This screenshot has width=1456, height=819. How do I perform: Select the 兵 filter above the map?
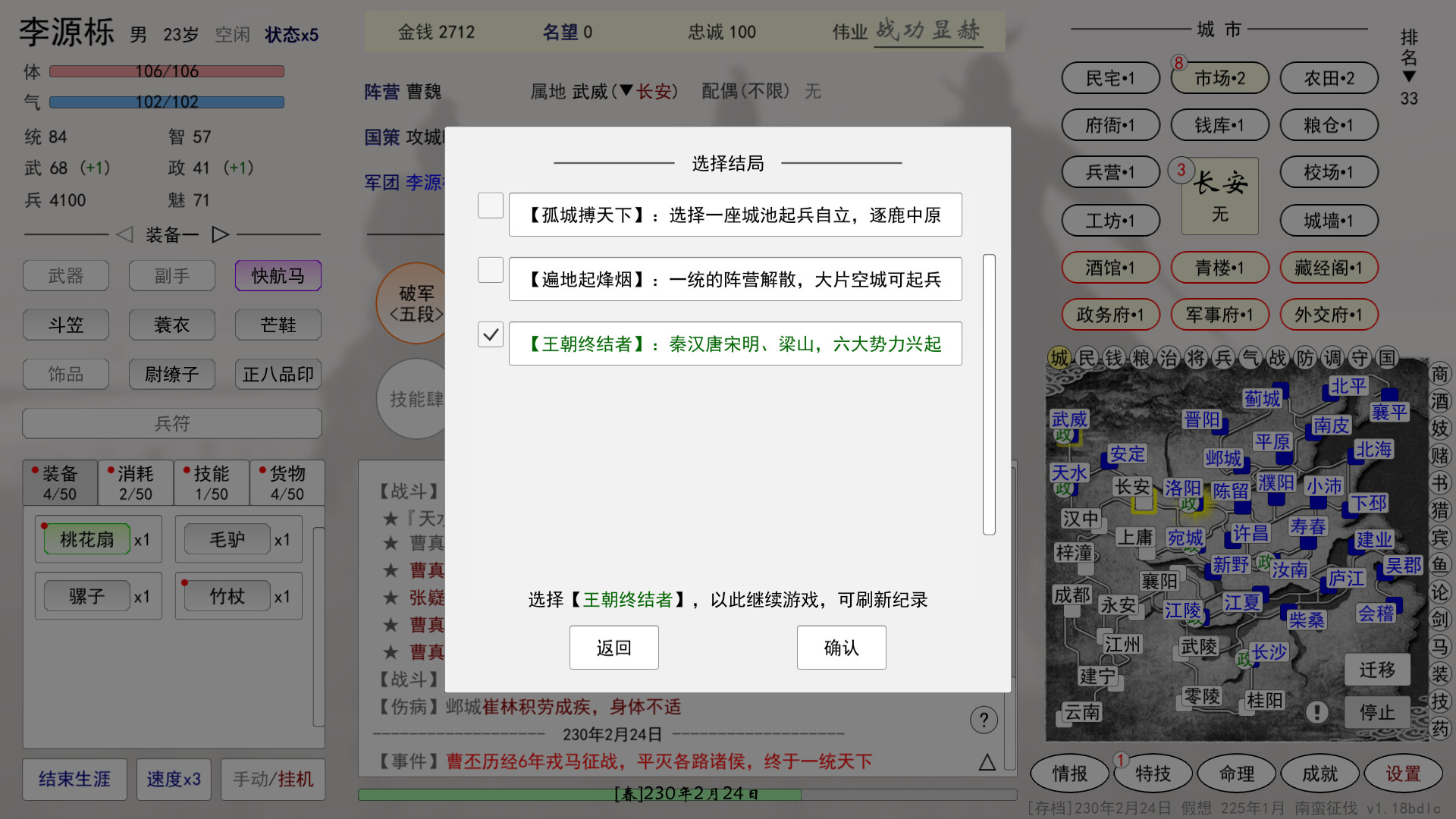pos(1222,358)
